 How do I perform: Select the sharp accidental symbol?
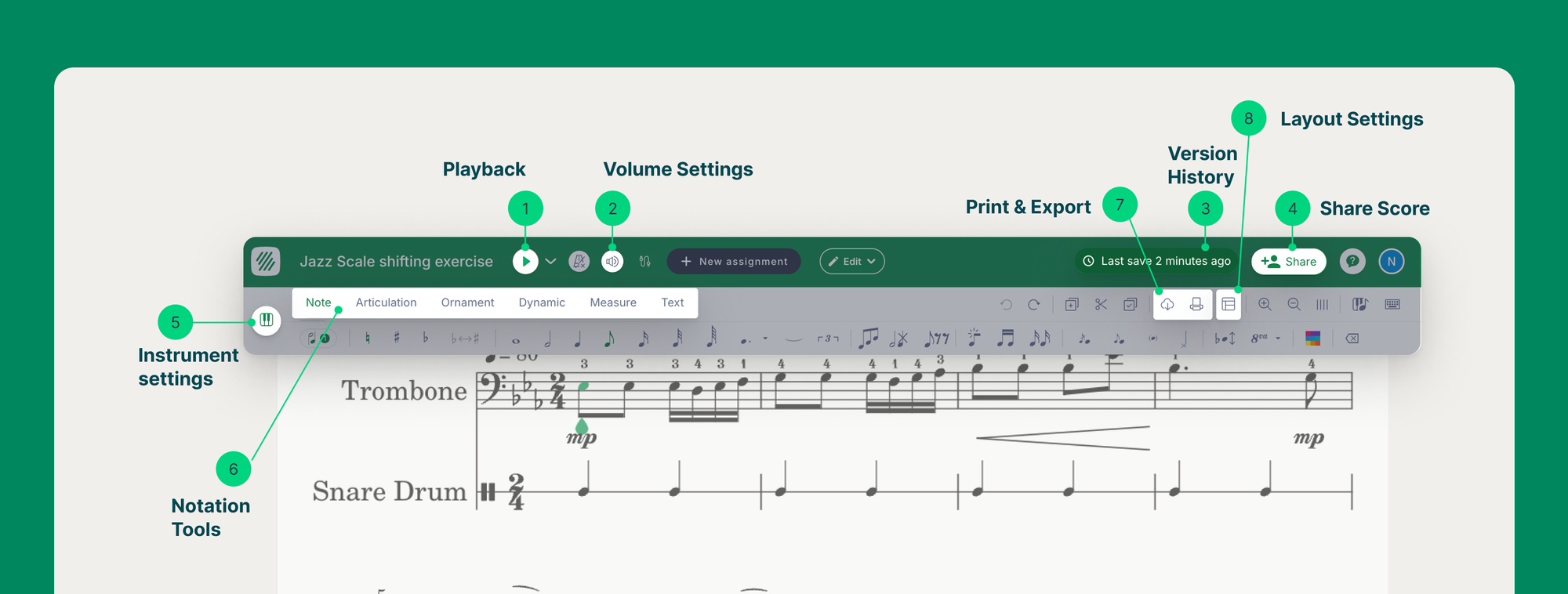click(397, 339)
